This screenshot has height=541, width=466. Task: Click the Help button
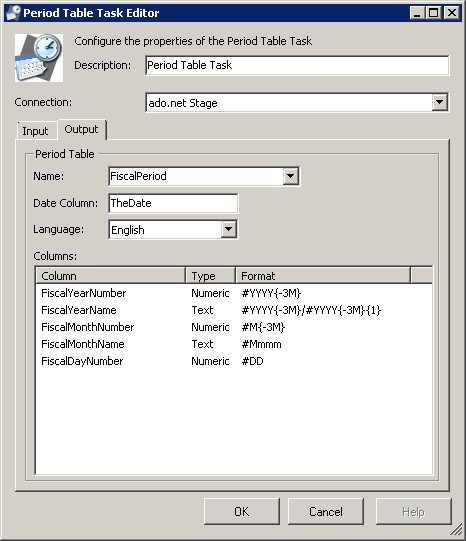pyautogui.click(x=413, y=511)
